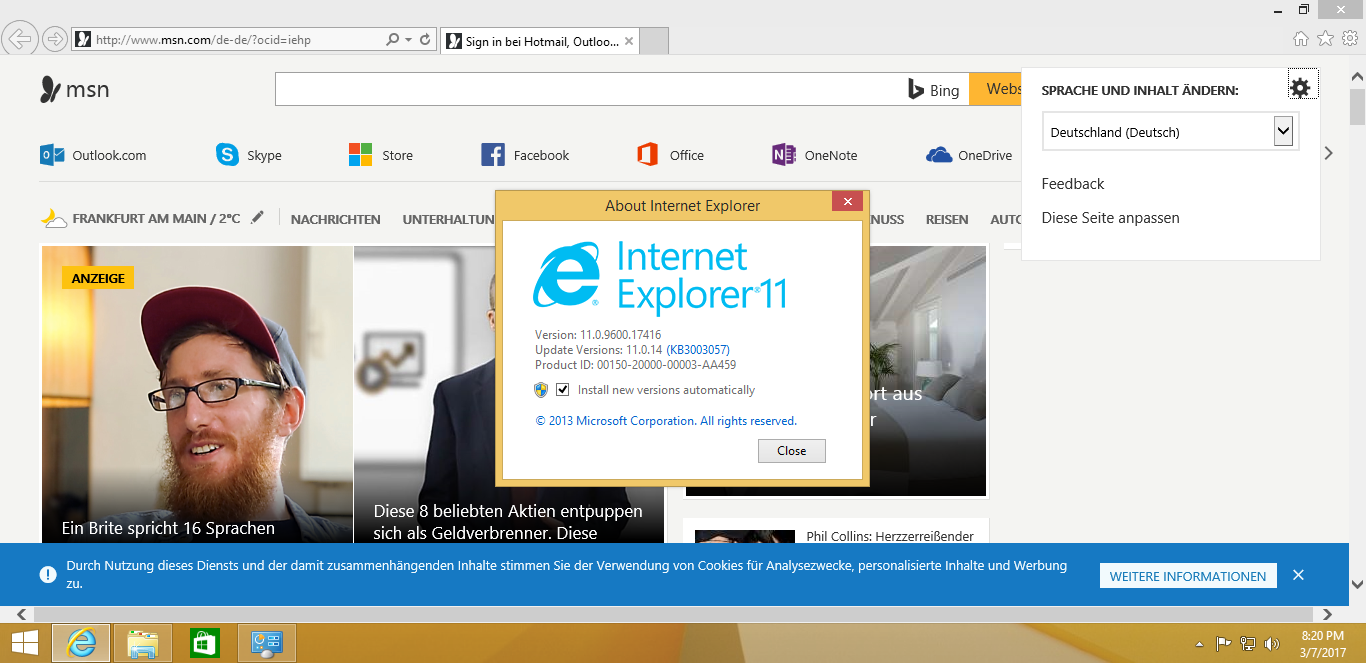Open the Office shortcut
Viewport: 1366px width, 663px height.
[x=670, y=155]
